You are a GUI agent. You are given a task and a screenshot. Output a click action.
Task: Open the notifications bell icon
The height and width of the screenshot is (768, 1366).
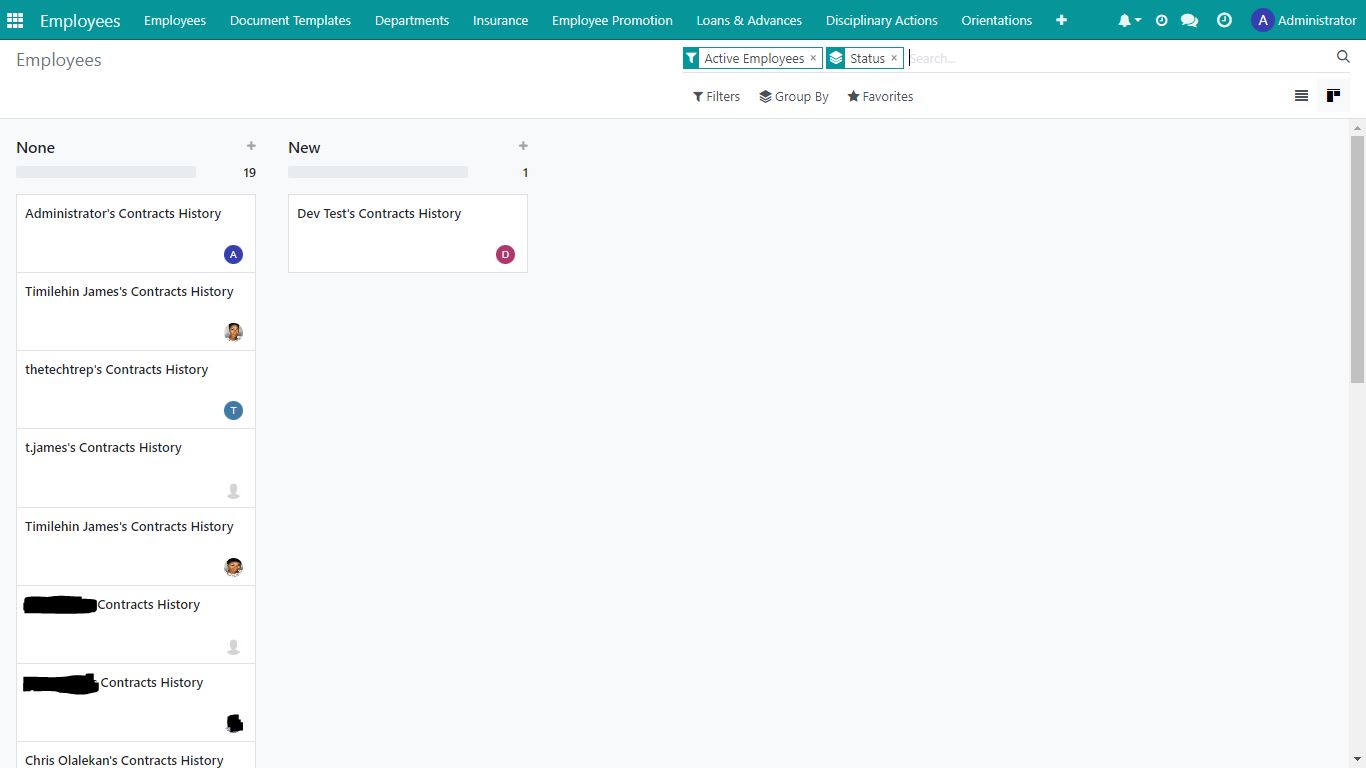click(x=1127, y=20)
